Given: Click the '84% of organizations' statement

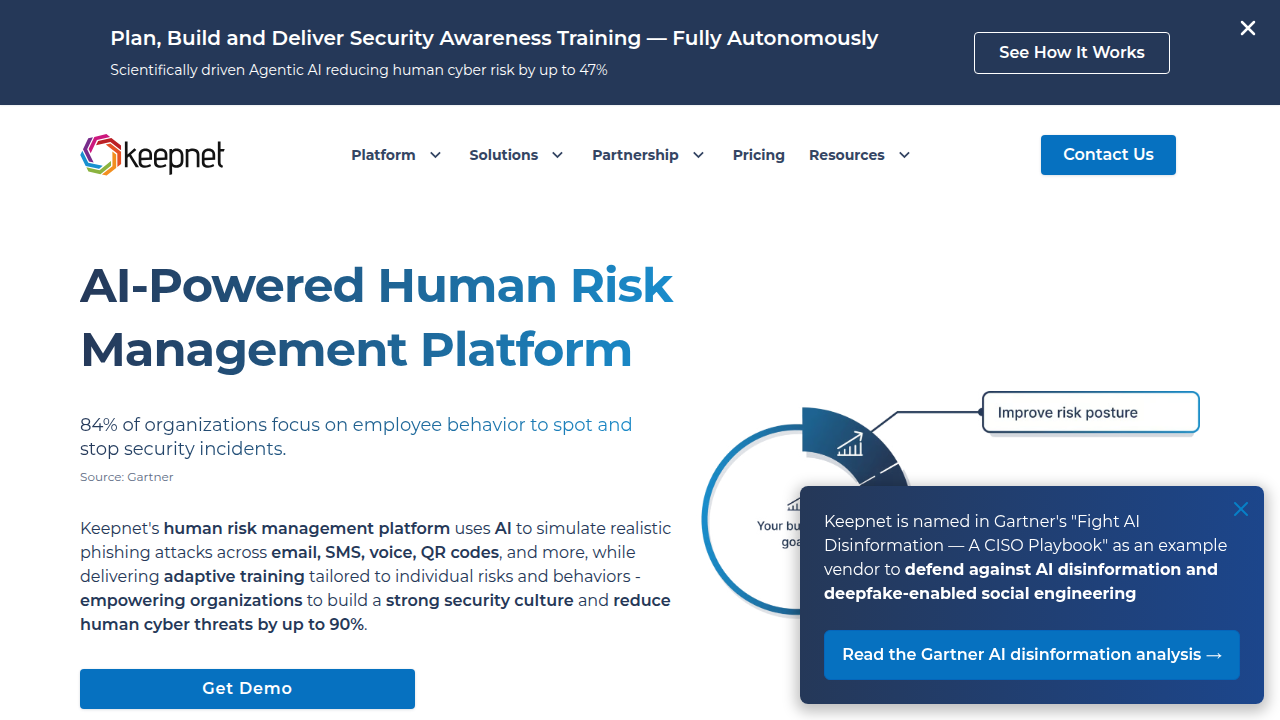Looking at the screenshot, I should coord(356,437).
